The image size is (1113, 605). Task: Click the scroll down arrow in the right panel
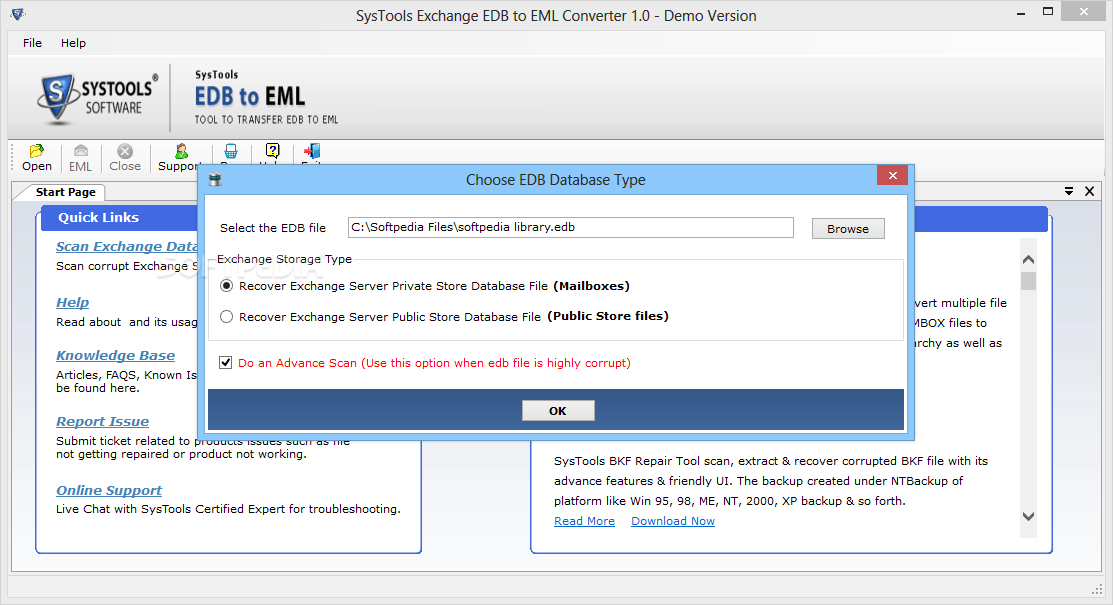coord(1029,516)
